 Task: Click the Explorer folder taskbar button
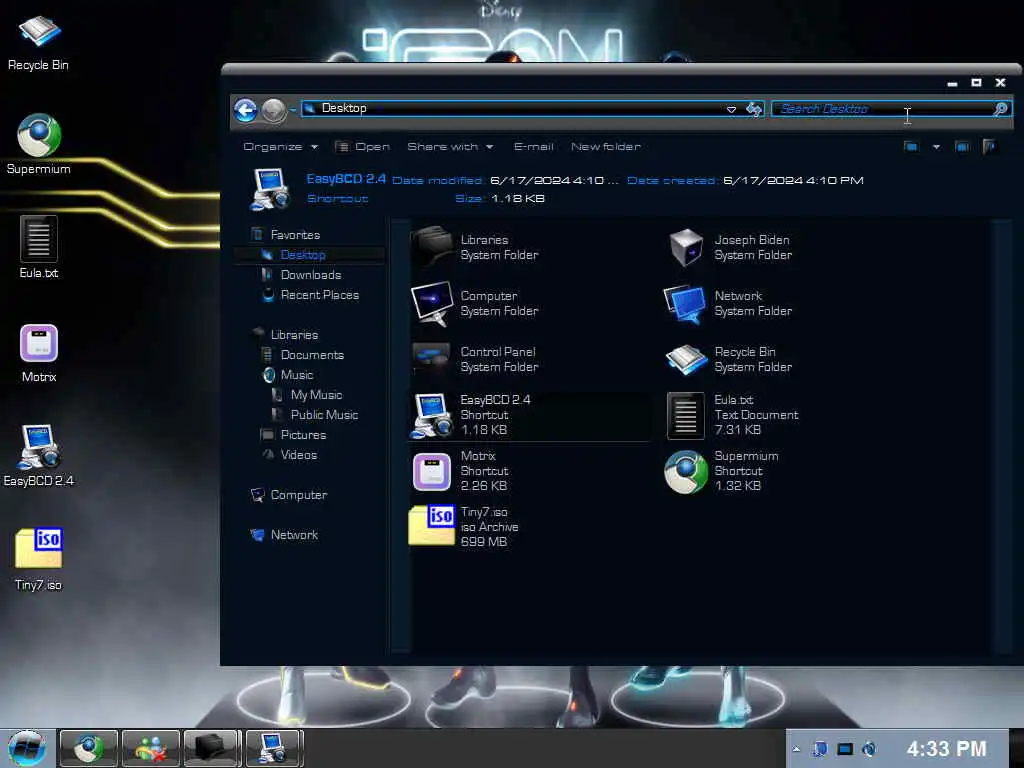pyautogui.click(x=212, y=748)
